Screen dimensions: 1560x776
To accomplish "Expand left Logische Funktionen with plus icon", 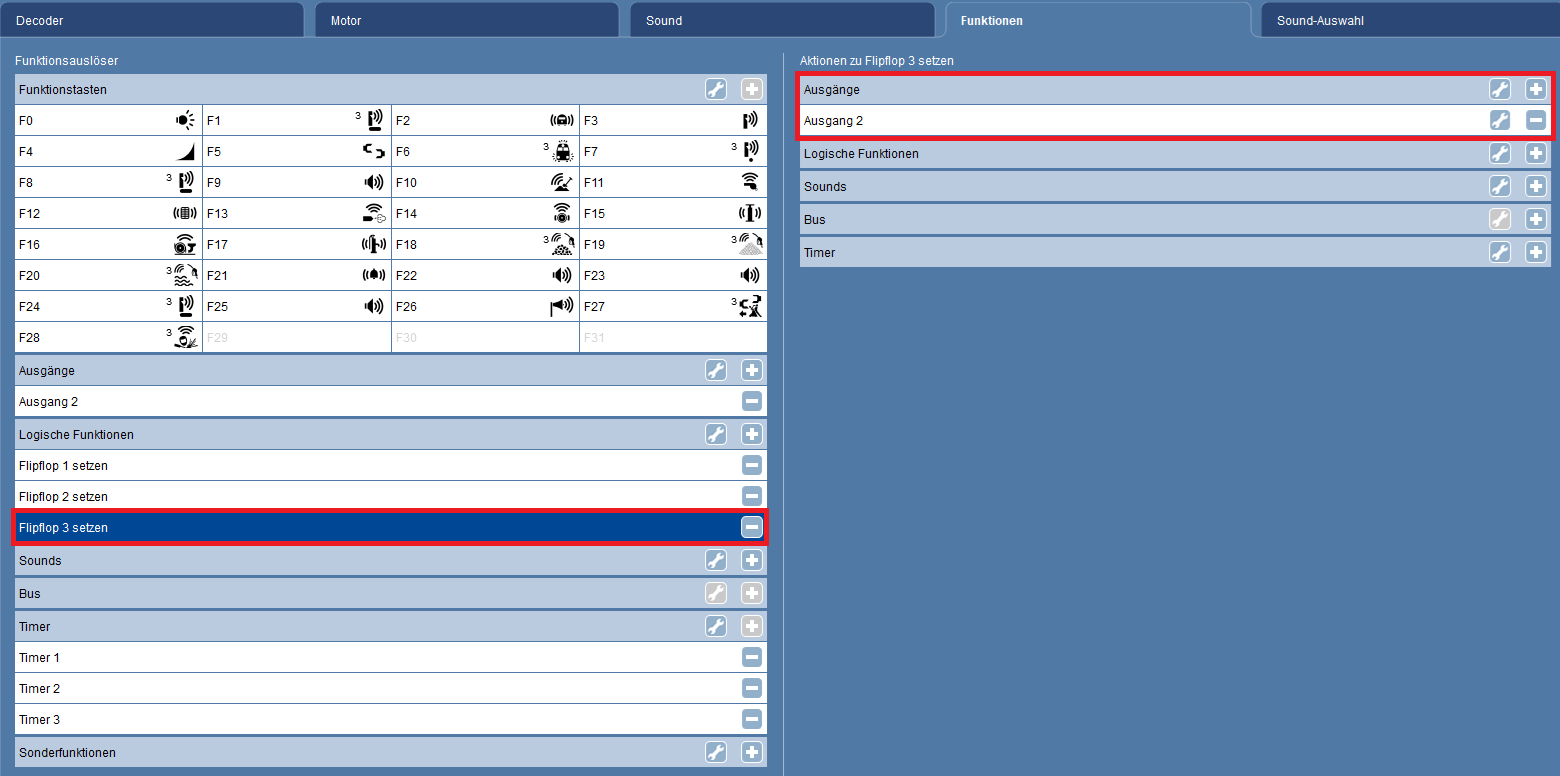I will tap(752, 434).
